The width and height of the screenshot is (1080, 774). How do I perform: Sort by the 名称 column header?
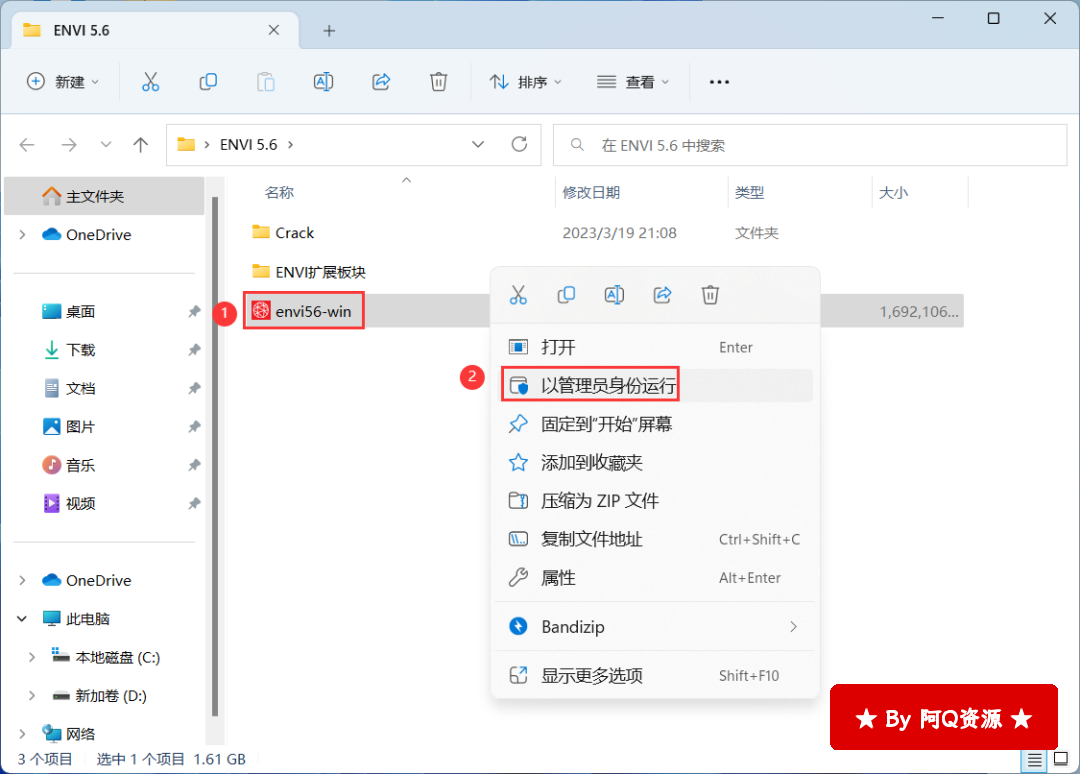[x=279, y=193]
